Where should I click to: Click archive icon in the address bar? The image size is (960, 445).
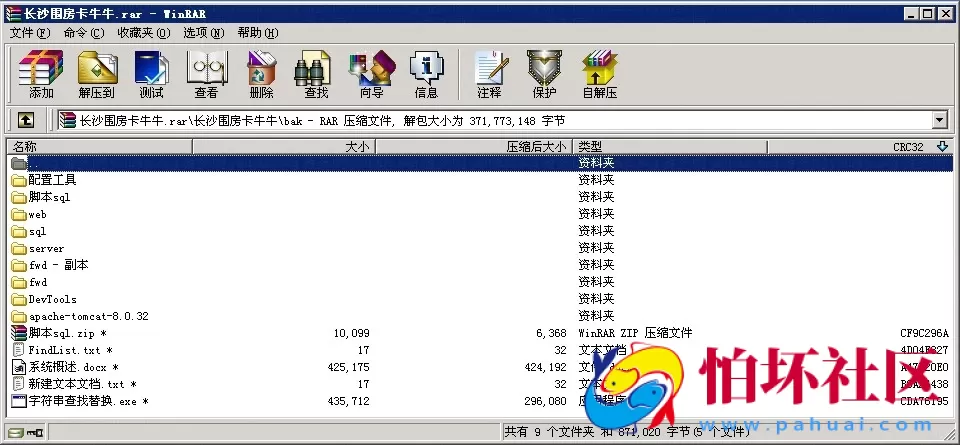(67, 121)
